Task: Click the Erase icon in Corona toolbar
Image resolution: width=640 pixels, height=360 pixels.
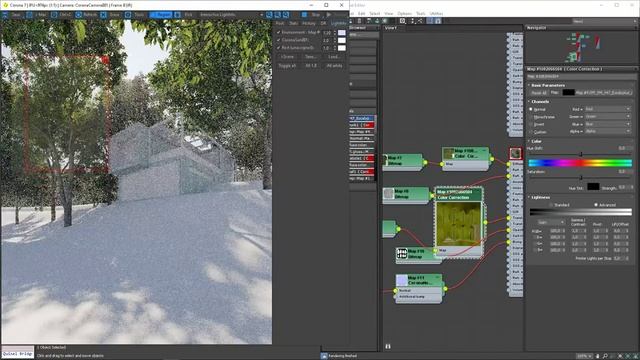Action: (103, 15)
